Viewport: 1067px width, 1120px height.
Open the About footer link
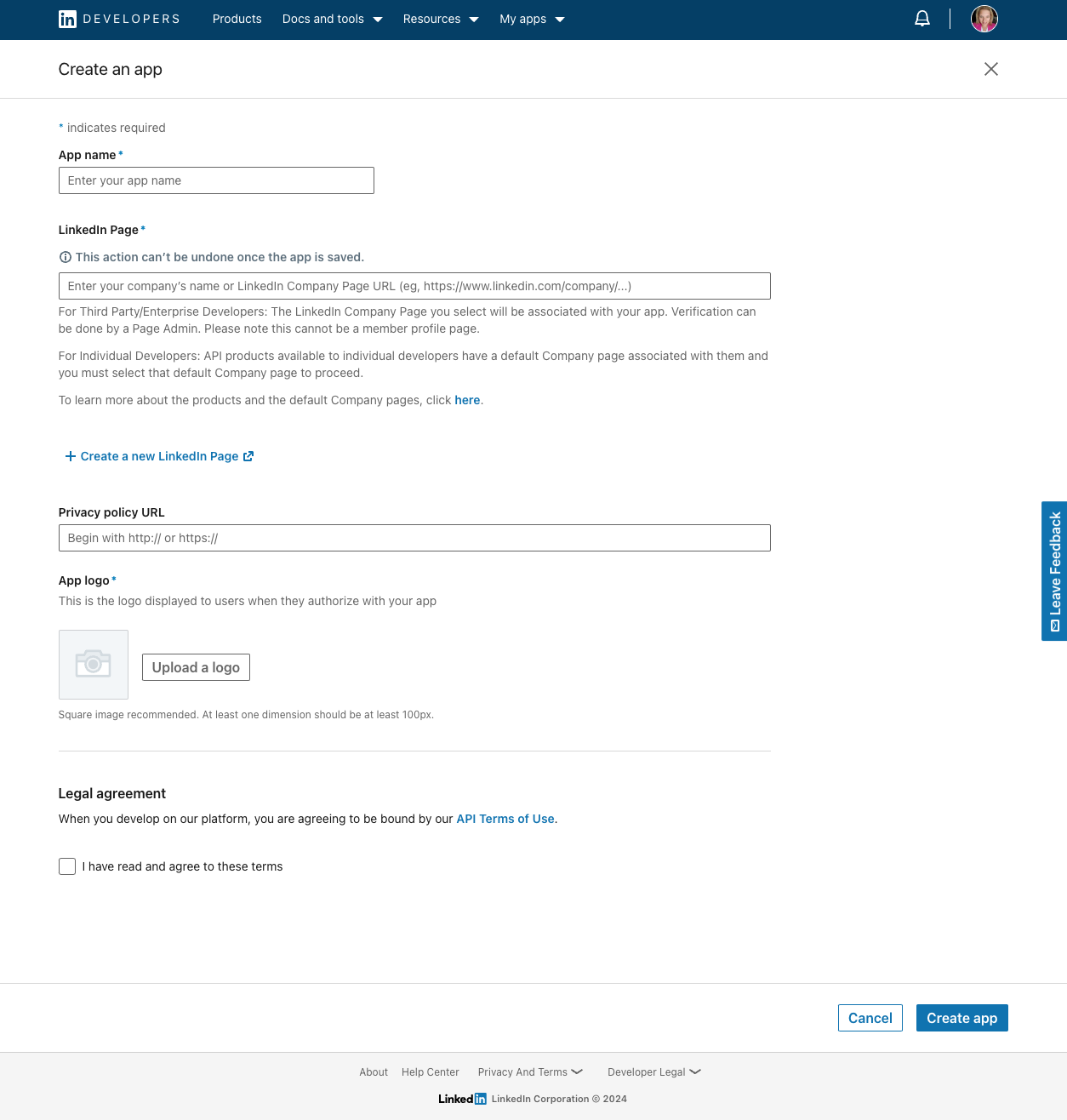[x=374, y=1072]
